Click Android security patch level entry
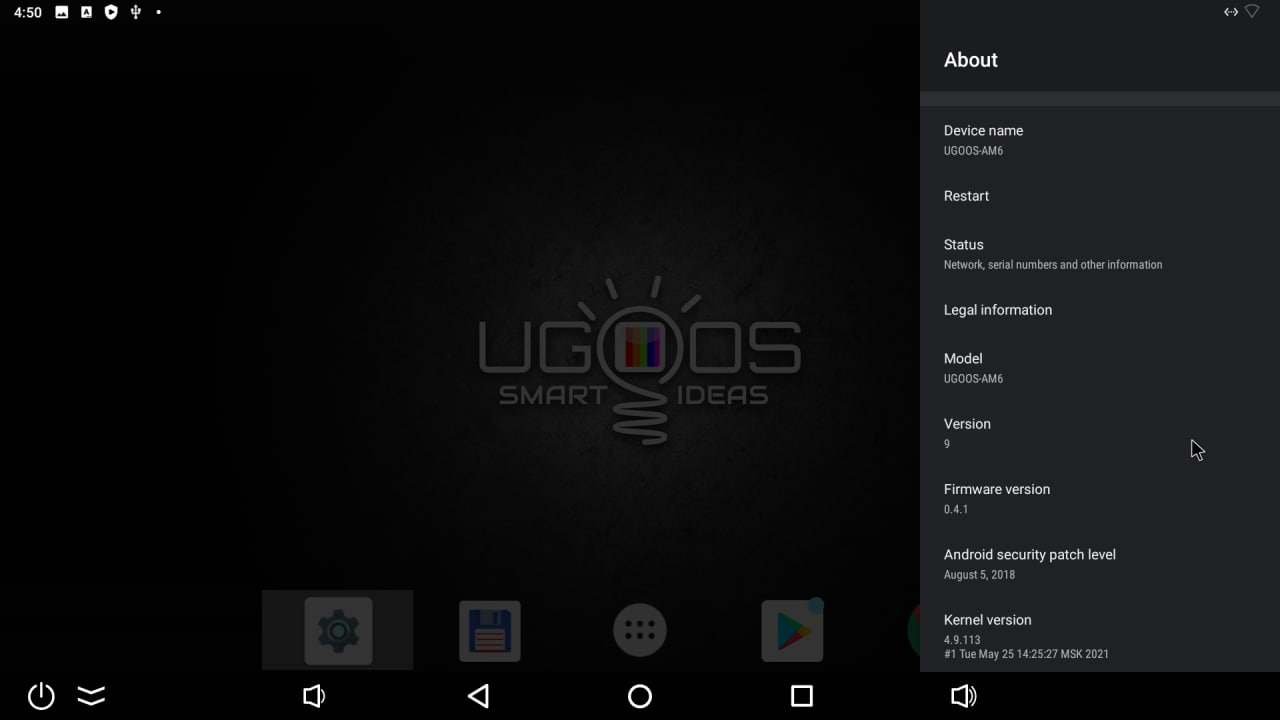Viewport: 1280px width, 720px height. click(1100, 564)
